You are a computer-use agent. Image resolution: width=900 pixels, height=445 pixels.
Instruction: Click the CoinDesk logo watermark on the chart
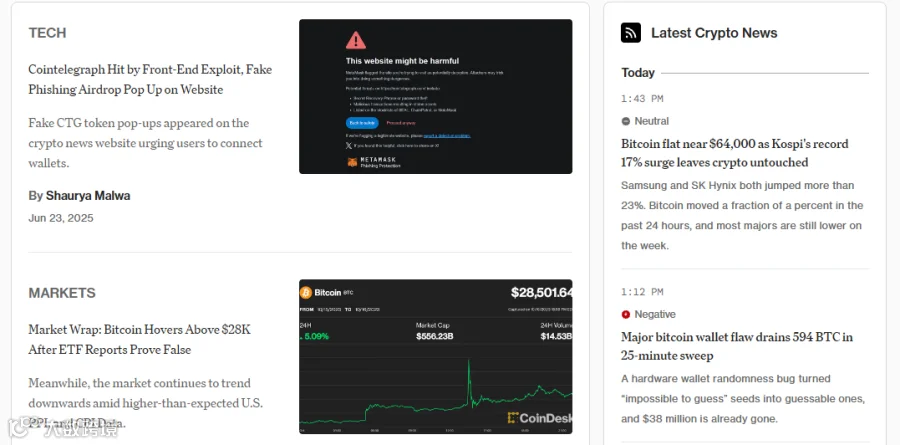540,418
